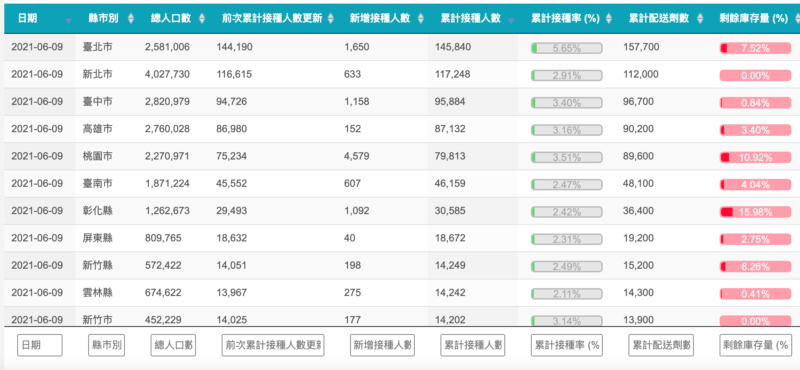Sort 累計接種率 (%) column via arrows
The image size is (800, 370).
(x=609, y=18)
